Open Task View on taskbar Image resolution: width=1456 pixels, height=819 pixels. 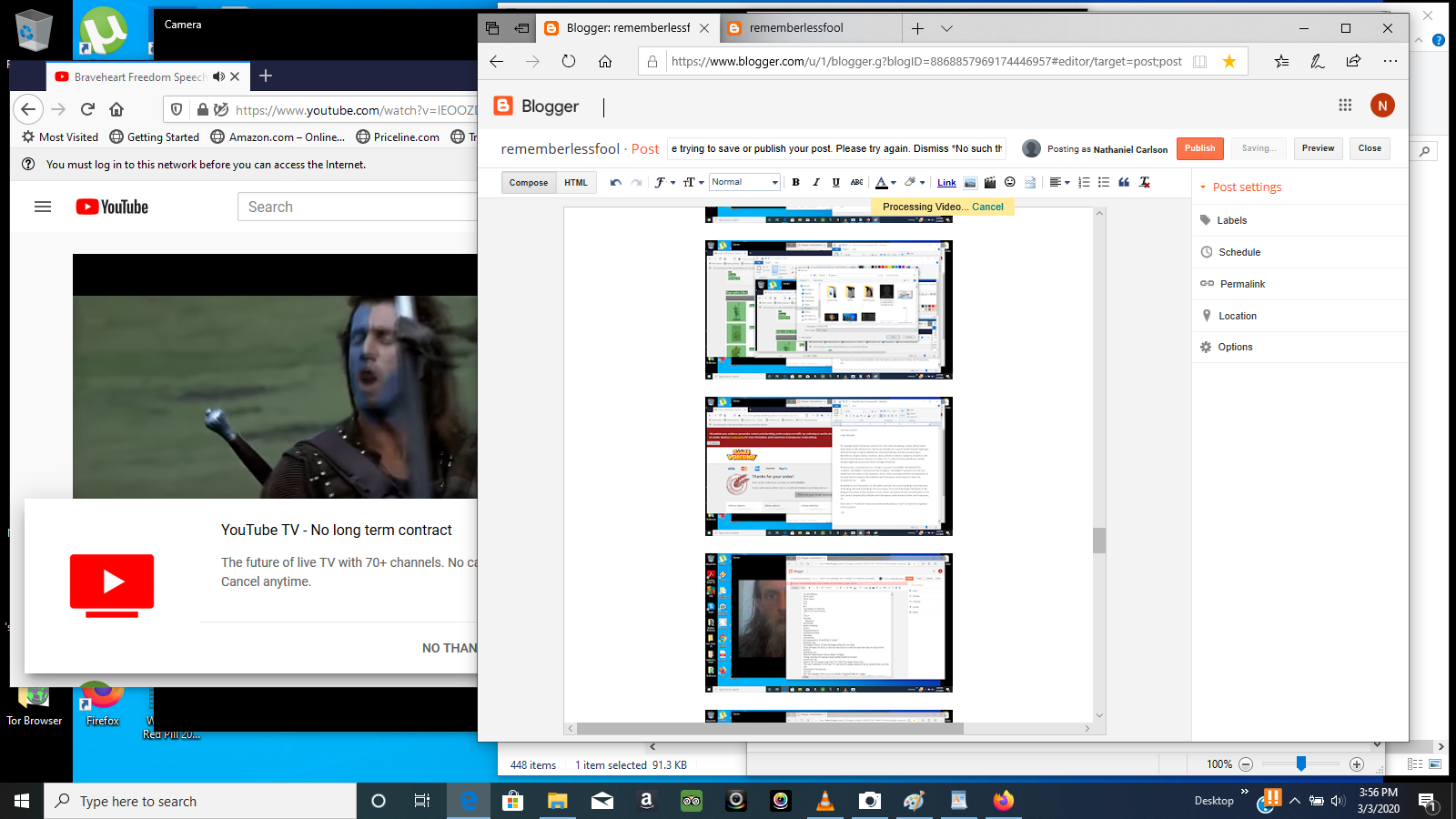click(422, 801)
